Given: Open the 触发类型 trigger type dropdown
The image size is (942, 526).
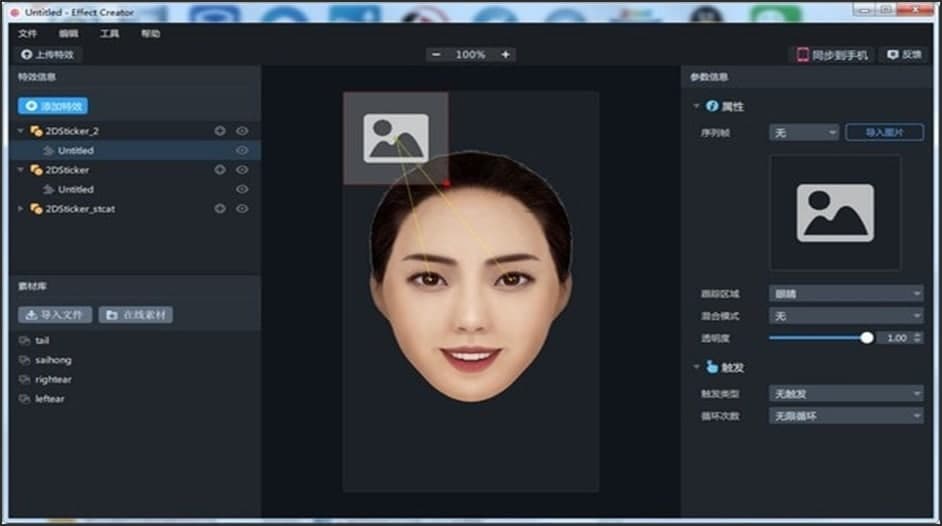Looking at the screenshot, I should coord(846,394).
